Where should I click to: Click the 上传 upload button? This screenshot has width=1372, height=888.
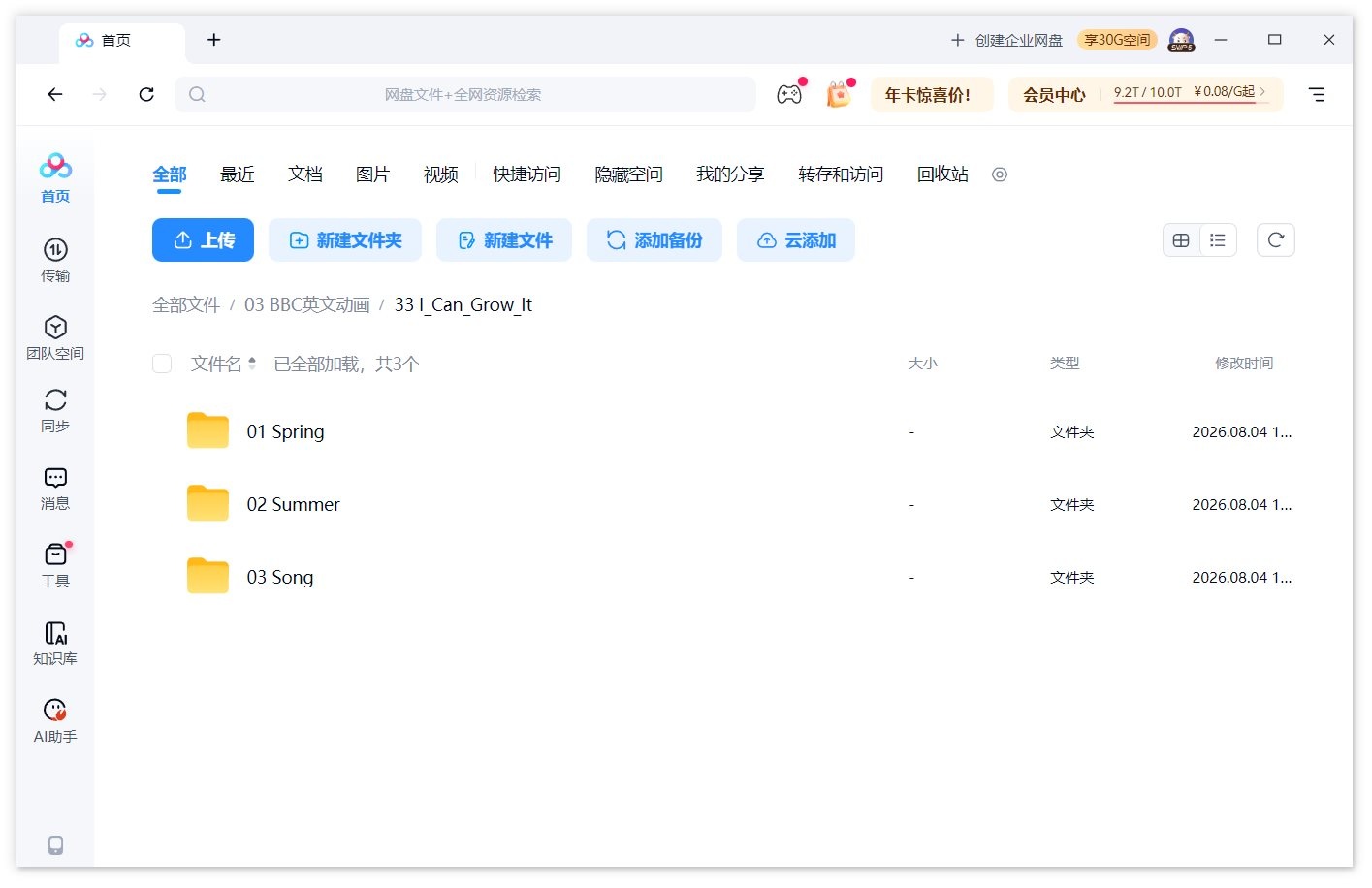(x=203, y=239)
